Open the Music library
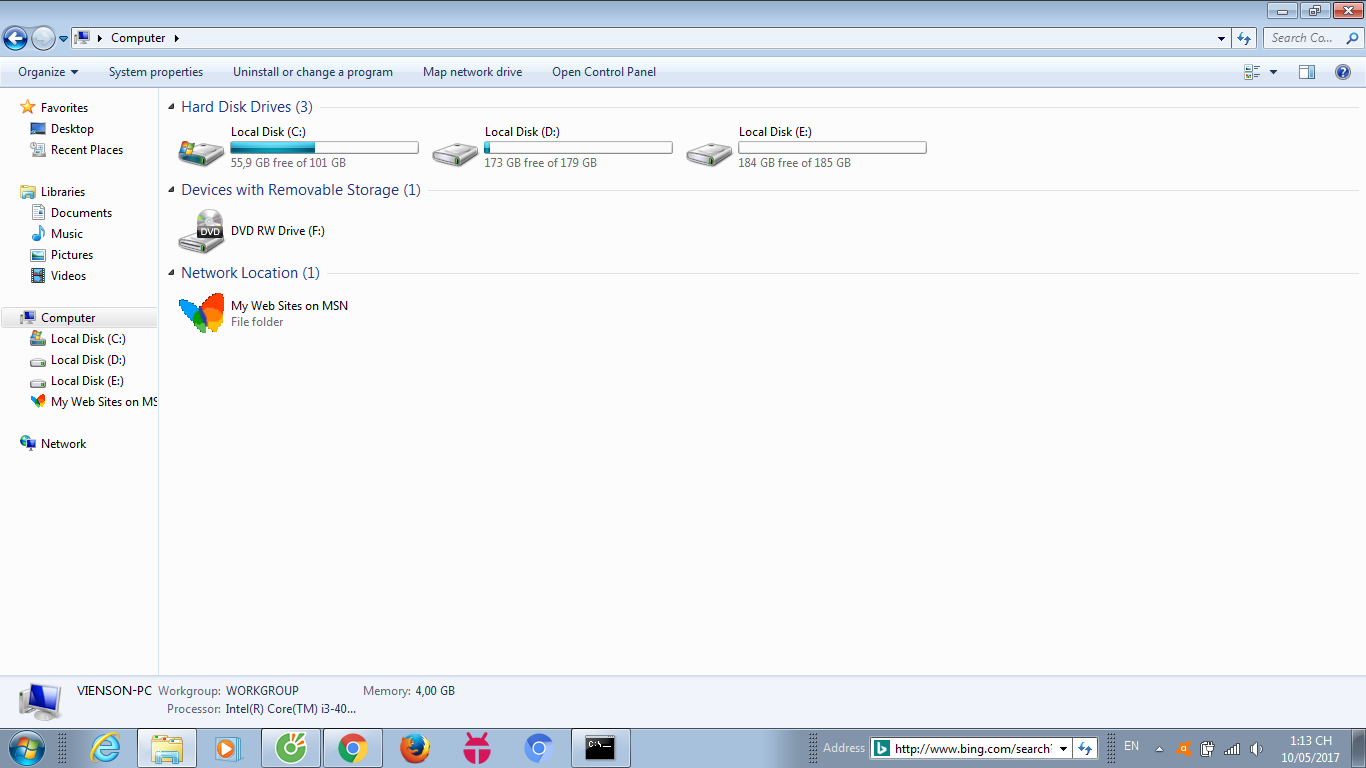Viewport: 1366px width, 768px height. click(67, 234)
